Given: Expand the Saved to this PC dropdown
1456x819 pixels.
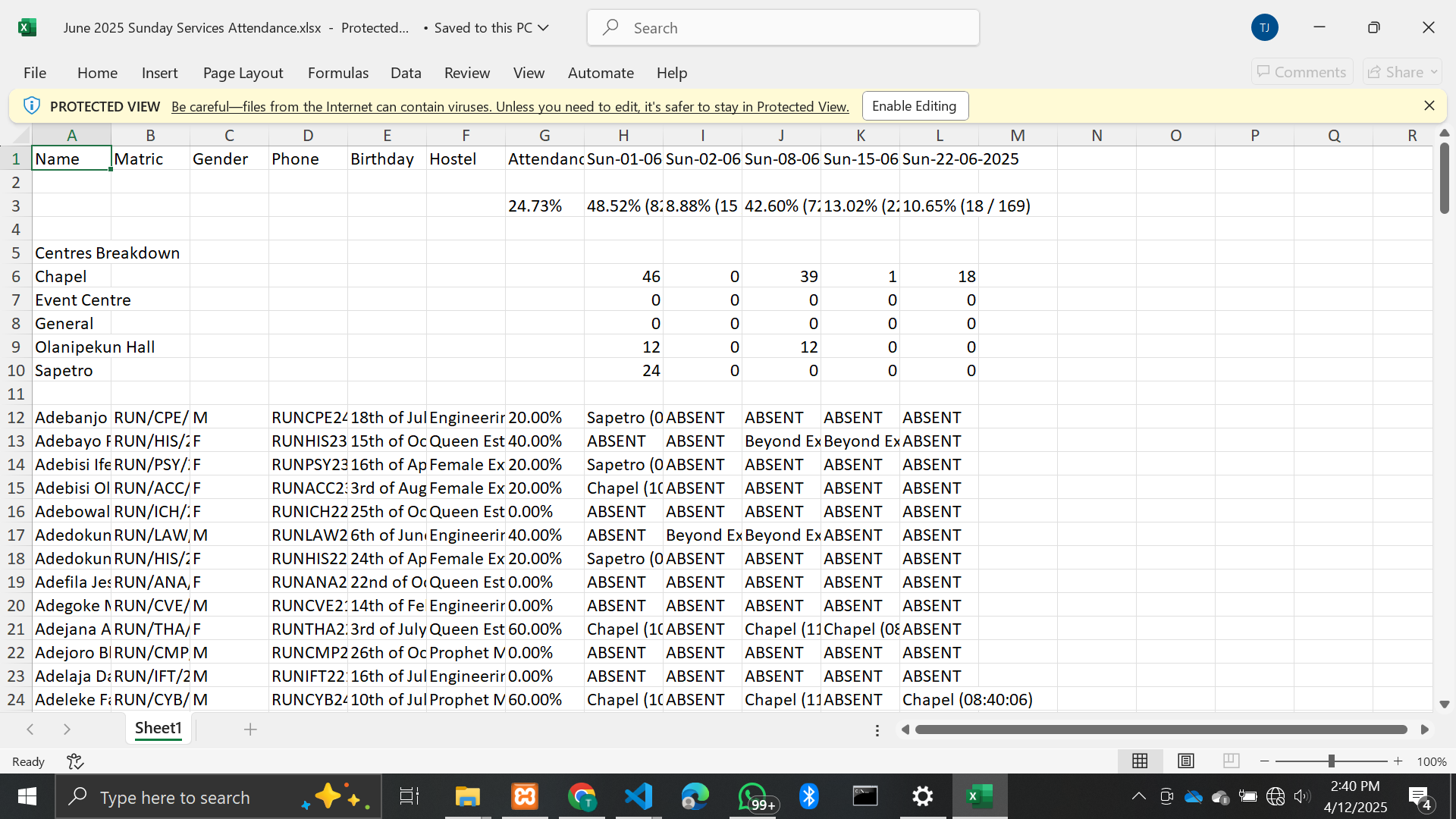Looking at the screenshot, I should (543, 27).
